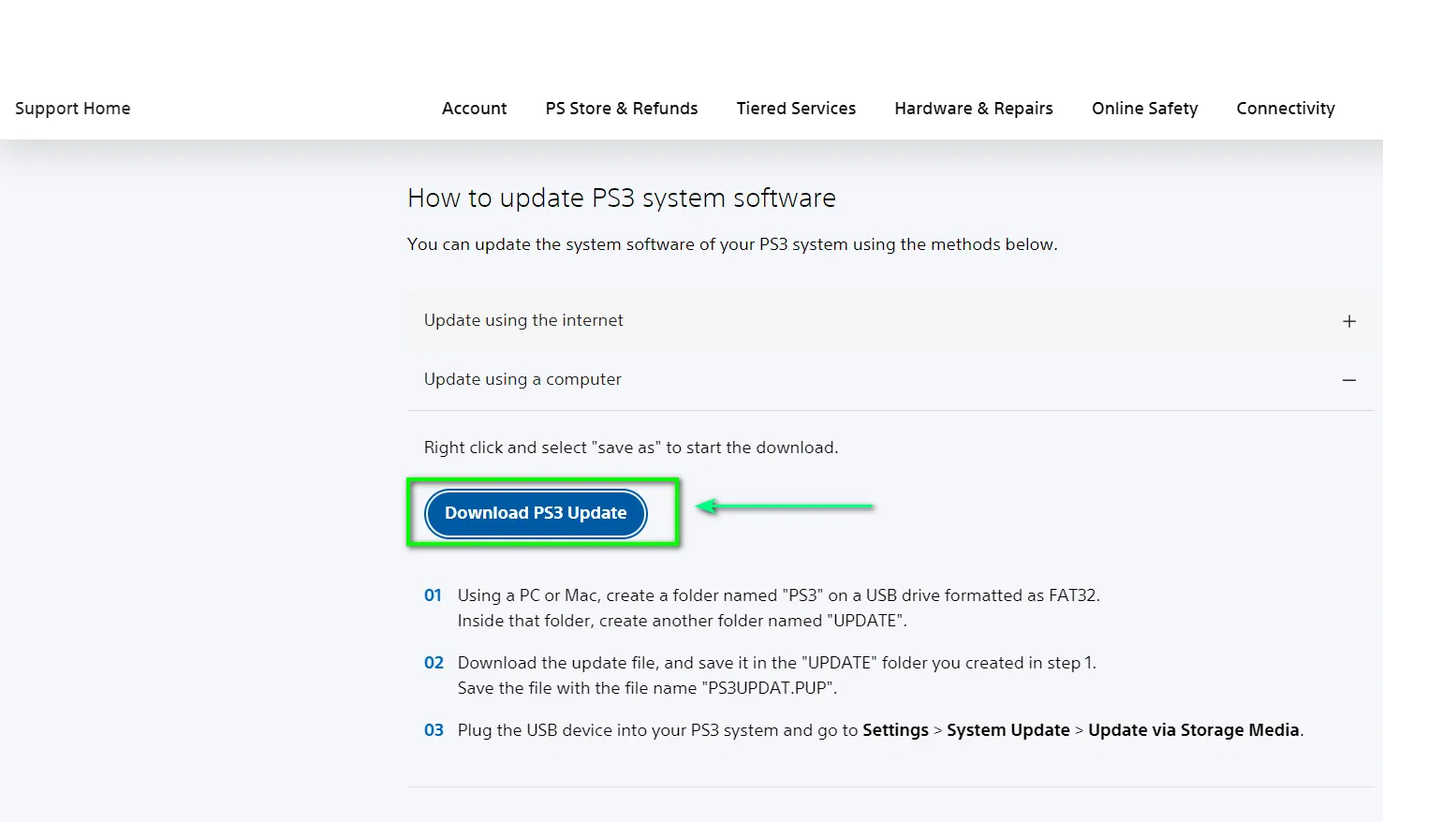Open the PS Store & Refunds section
This screenshot has width=1456, height=822.
point(621,108)
